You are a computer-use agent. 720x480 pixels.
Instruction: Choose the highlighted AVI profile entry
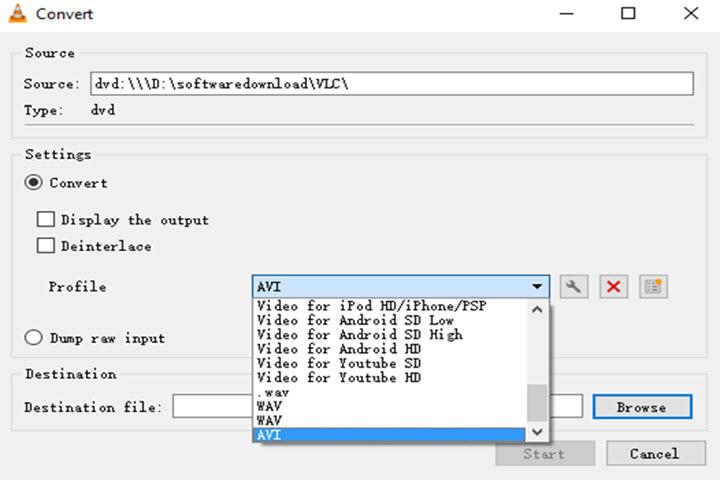click(x=388, y=435)
